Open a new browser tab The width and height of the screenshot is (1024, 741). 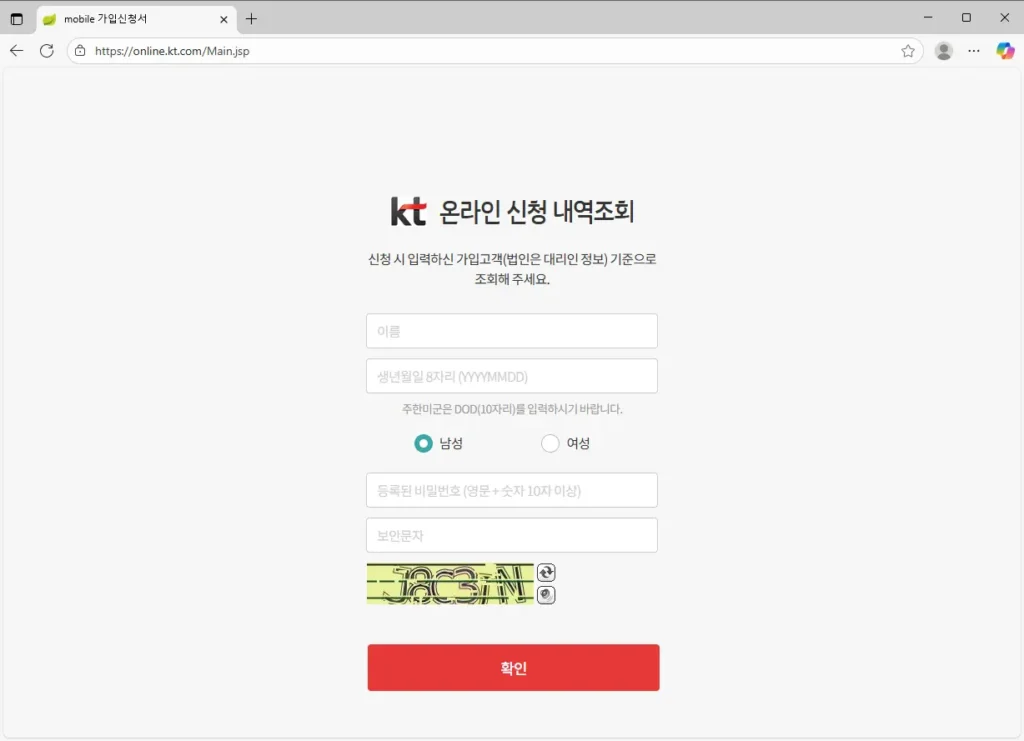pyautogui.click(x=250, y=17)
